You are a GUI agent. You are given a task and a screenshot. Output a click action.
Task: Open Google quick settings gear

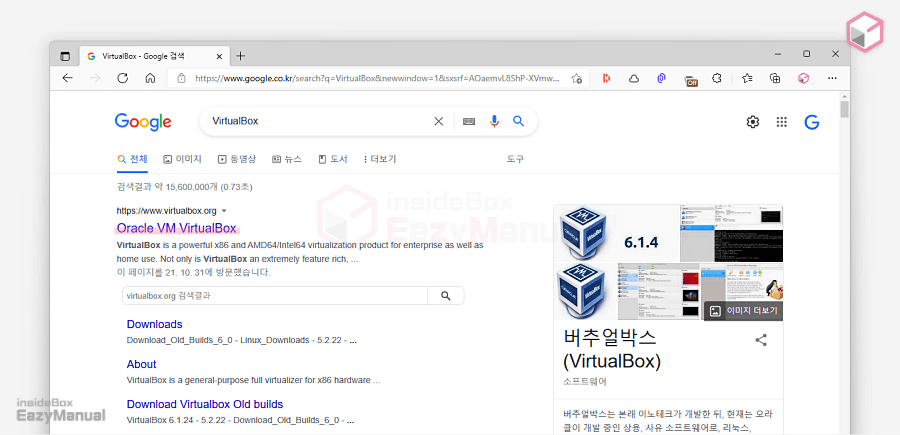pos(752,122)
